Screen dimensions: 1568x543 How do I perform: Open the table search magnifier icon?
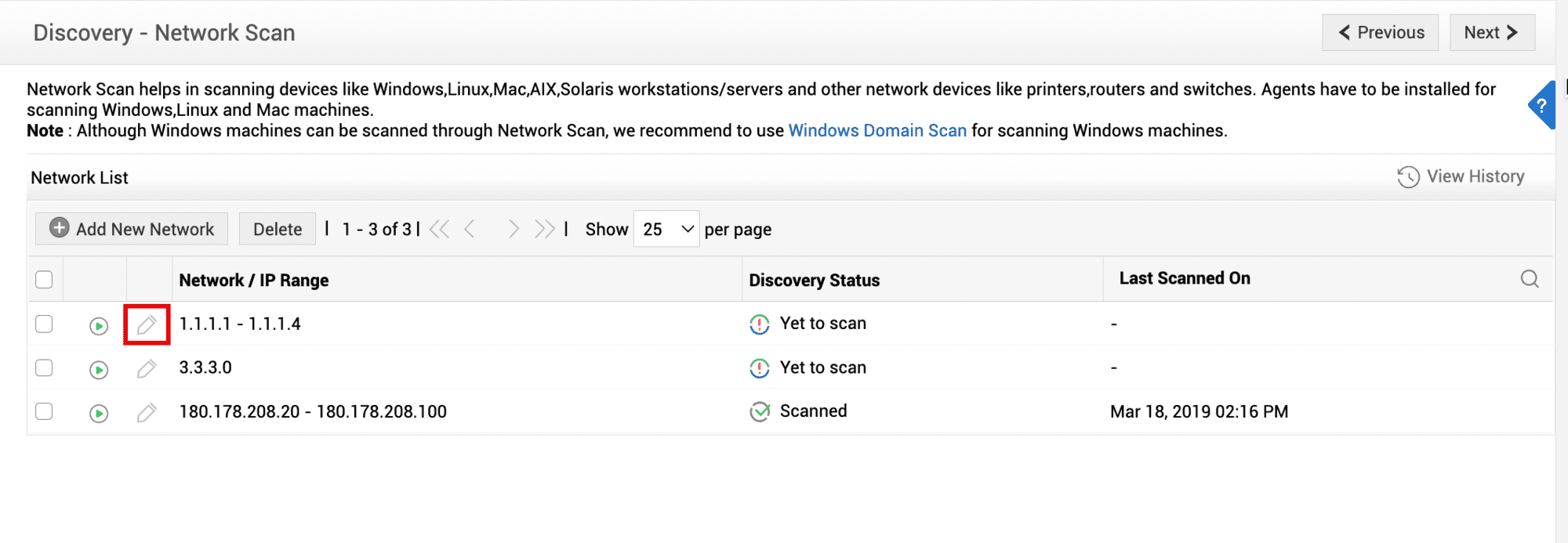click(x=1529, y=279)
